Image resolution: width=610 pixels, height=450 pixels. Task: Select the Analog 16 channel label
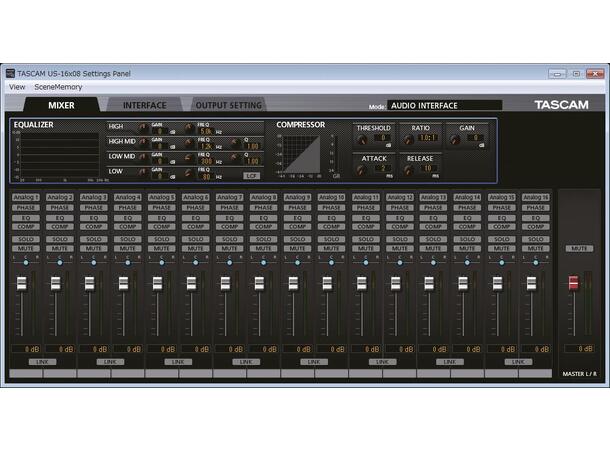pyautogui.click(x=535, y=198)
